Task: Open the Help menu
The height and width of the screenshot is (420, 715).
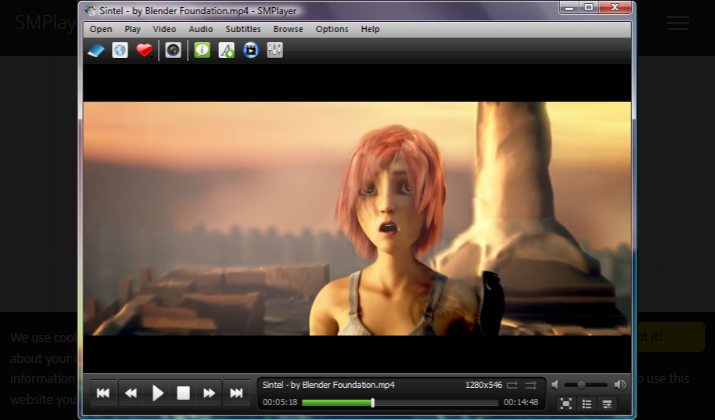Action: pyautogui.click(x=370, y=29)
